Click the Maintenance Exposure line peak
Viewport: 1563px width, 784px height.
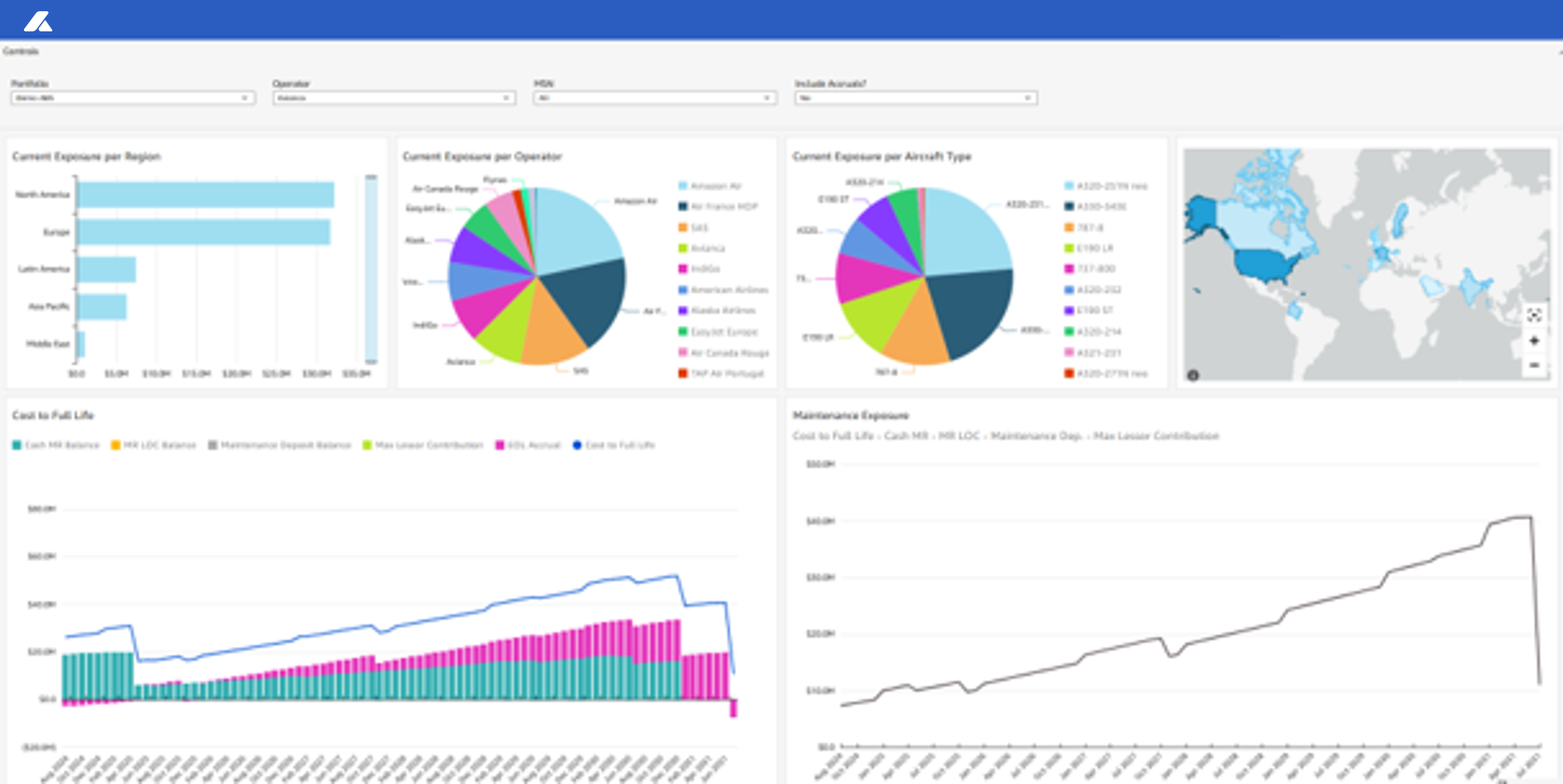point(1523,517)
